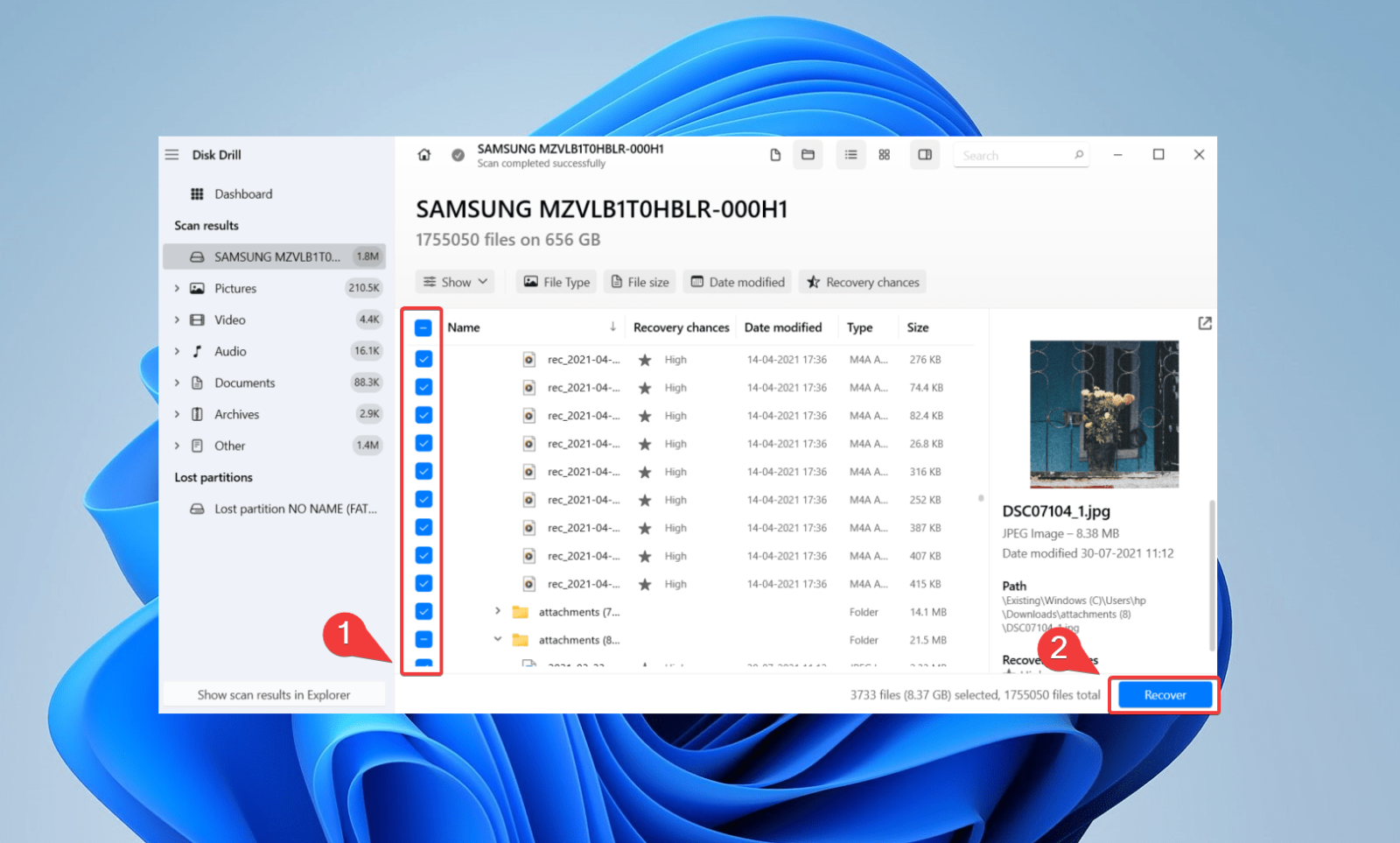Click the scan completed checkmark badge

[458, 154]
